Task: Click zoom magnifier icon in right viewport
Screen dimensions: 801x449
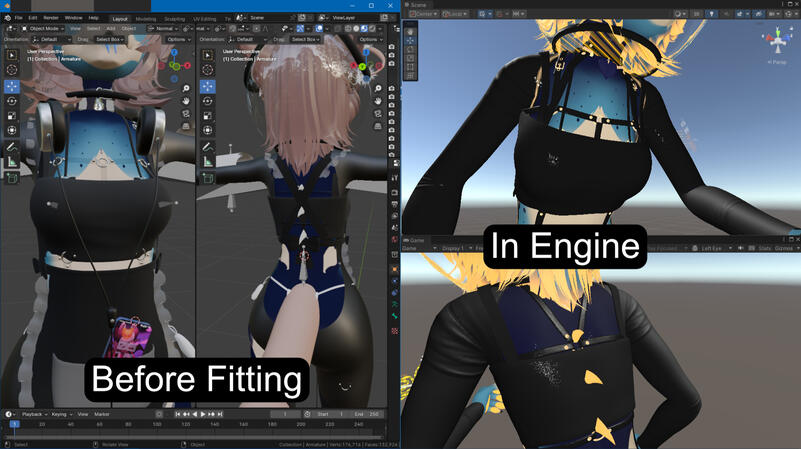Action: [378, 89]
